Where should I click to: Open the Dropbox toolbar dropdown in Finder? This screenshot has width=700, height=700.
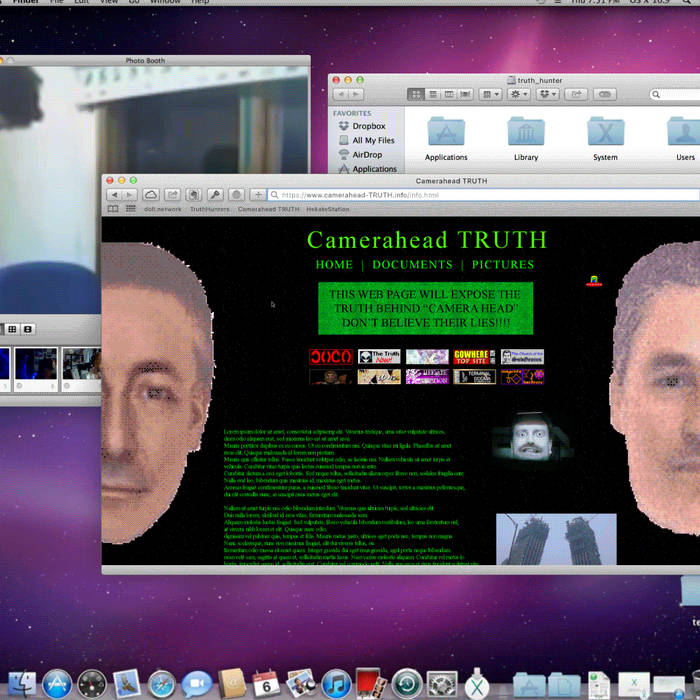click(548, 94)
